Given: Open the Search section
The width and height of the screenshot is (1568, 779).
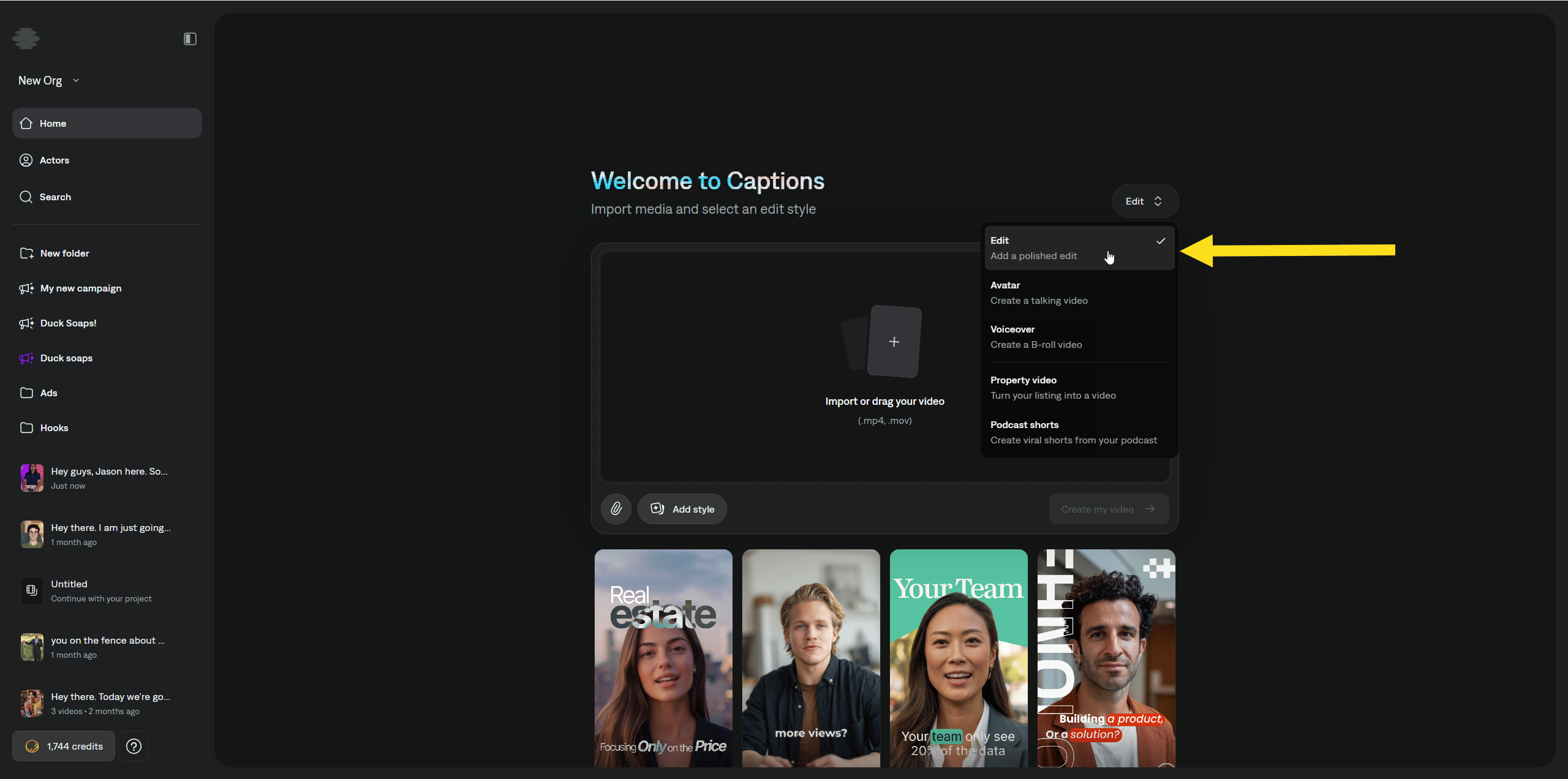Looking at the screenshot, I should (107, 197).
